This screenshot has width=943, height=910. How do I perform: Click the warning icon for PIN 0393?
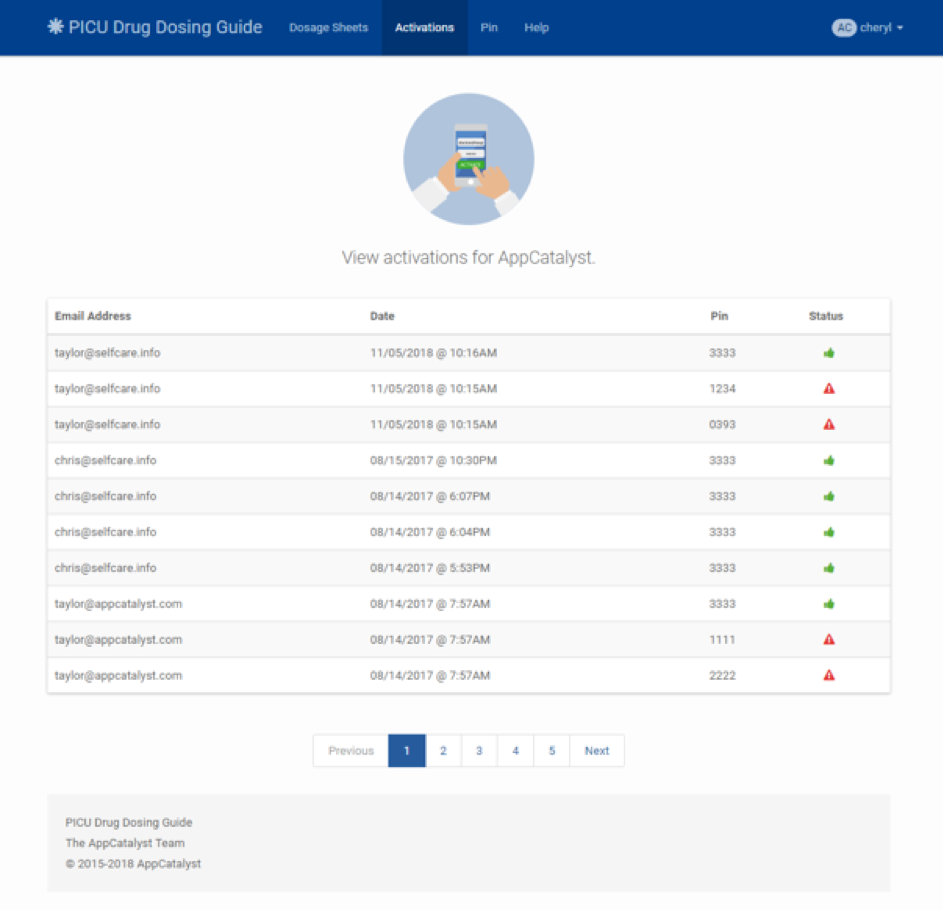829,425
